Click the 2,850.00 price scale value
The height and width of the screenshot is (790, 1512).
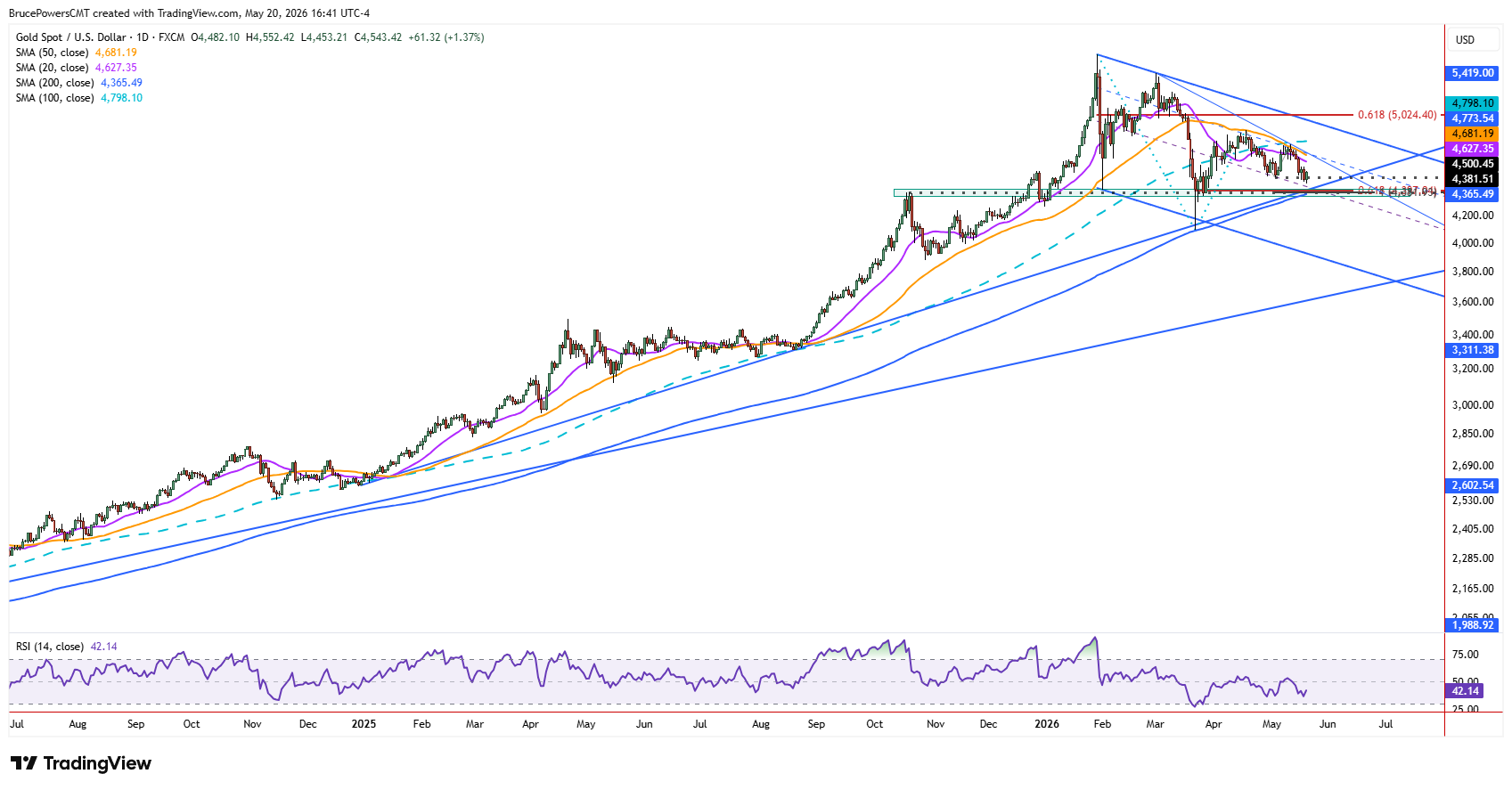1473,434
